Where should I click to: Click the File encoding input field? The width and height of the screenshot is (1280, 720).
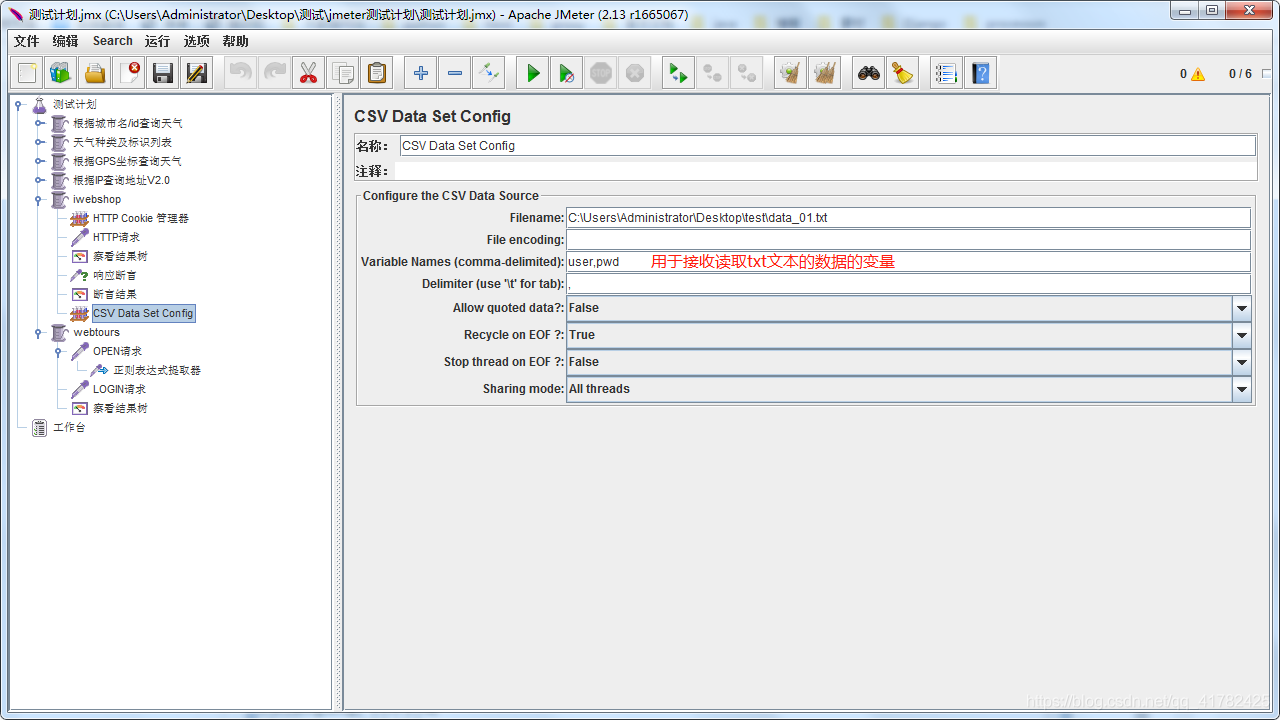pos(908,240)
